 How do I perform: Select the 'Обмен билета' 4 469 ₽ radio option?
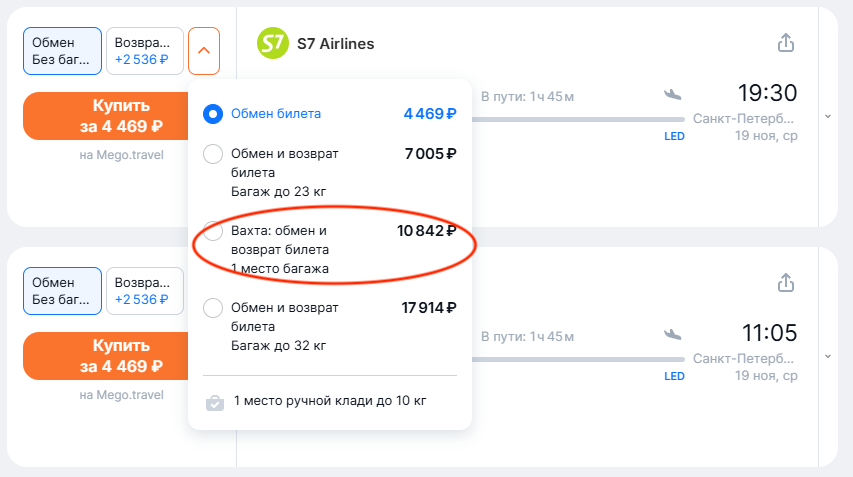[212, 114]
